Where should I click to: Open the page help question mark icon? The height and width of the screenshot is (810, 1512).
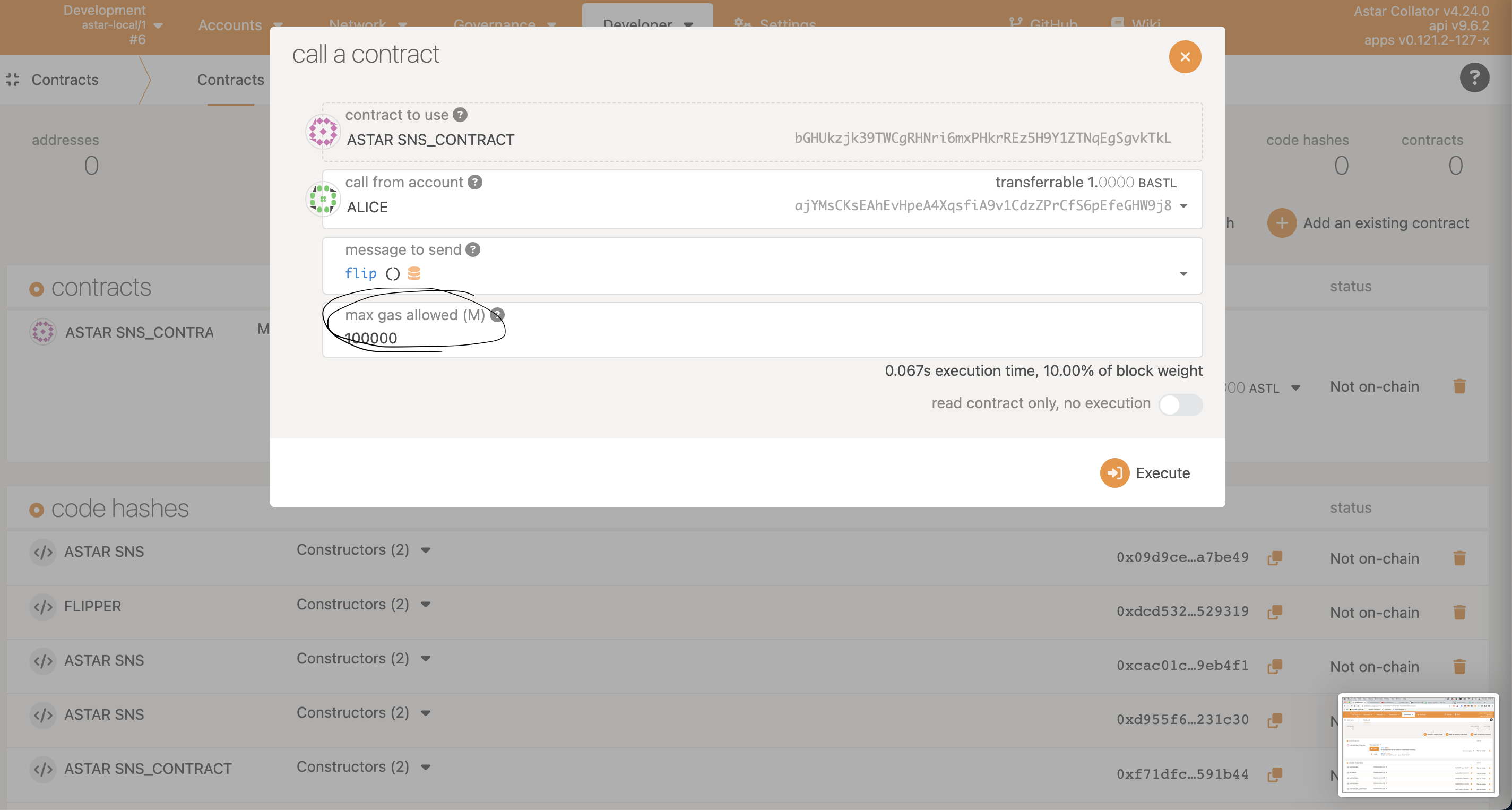point(1474,78)
